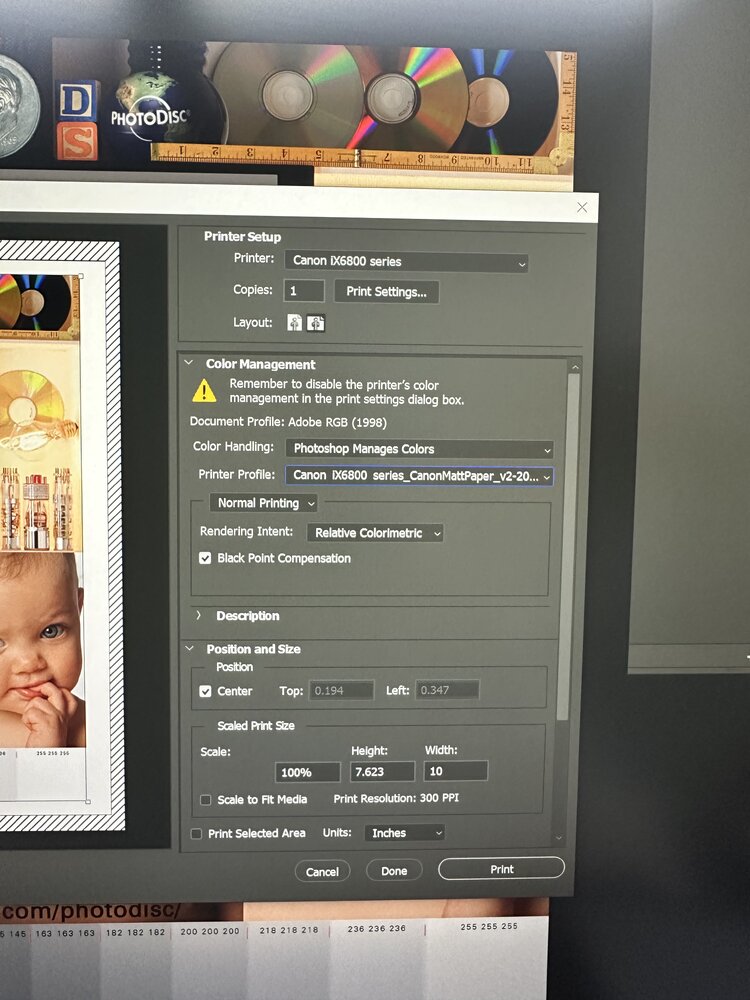Toggle Black Point Compensation checkbox
Viewport: 750px width, 1000px height.
pyautogui.click(x=206, y=558)
